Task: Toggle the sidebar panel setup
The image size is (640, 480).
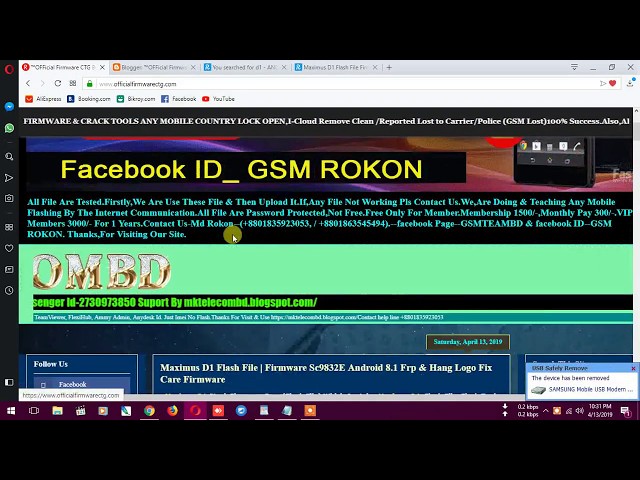Action: click(x=9, y=382)
